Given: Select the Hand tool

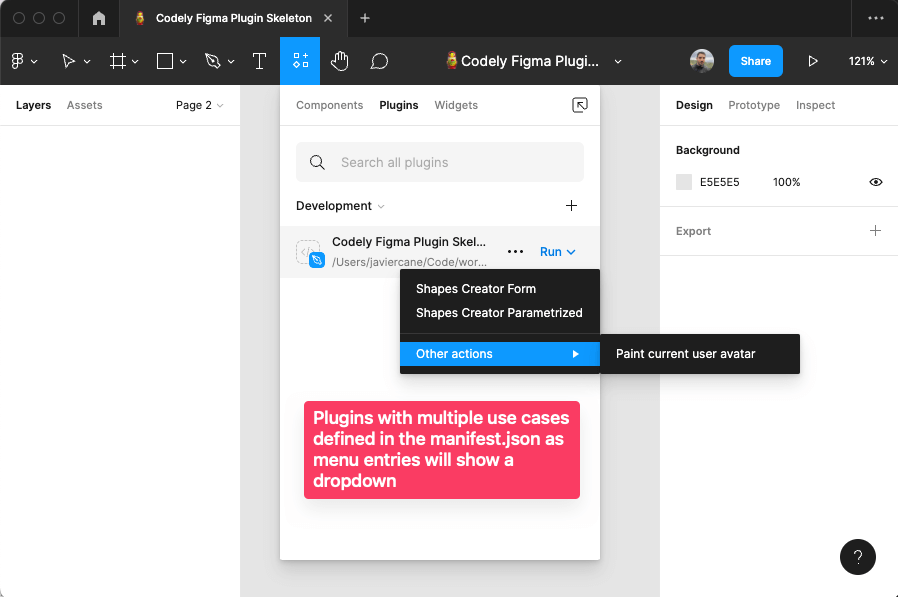Looking at the screenshot, I should pyautogui.click(x=340, y=61).
